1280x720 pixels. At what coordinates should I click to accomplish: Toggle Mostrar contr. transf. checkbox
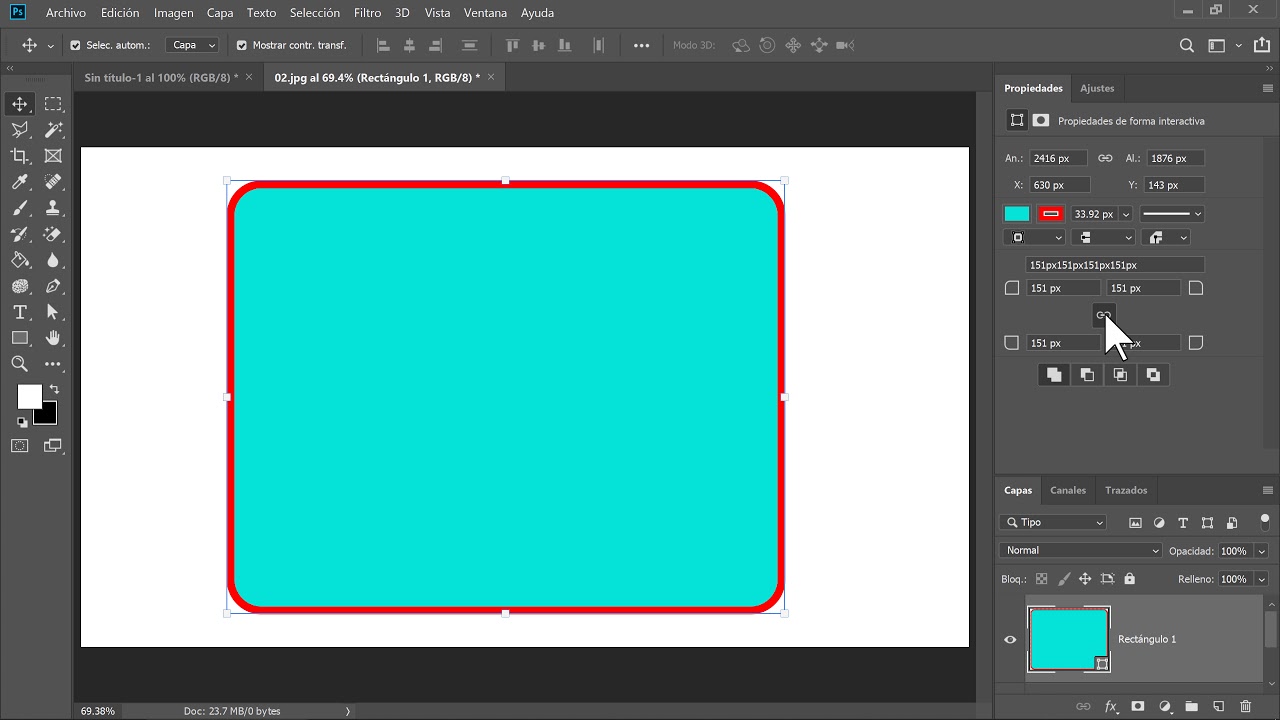tap(240, 45)
